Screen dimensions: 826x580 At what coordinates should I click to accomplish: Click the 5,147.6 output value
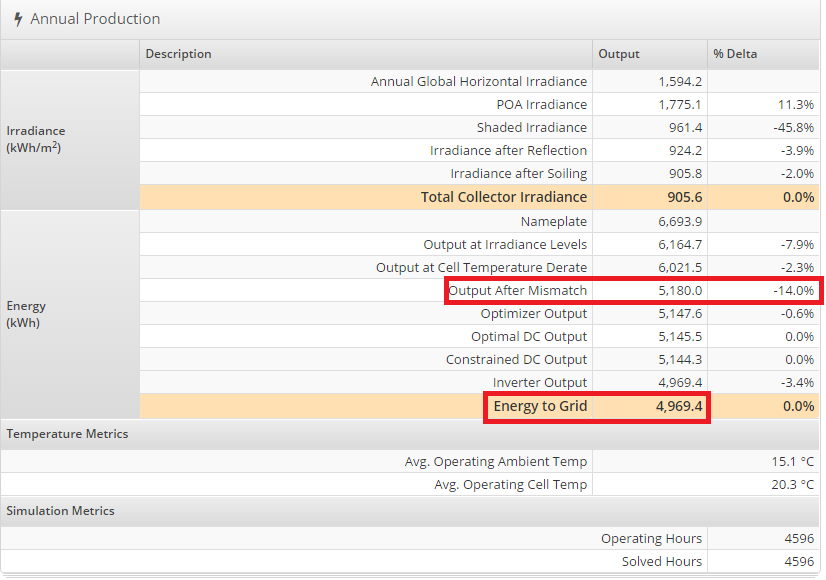(680, 313)
